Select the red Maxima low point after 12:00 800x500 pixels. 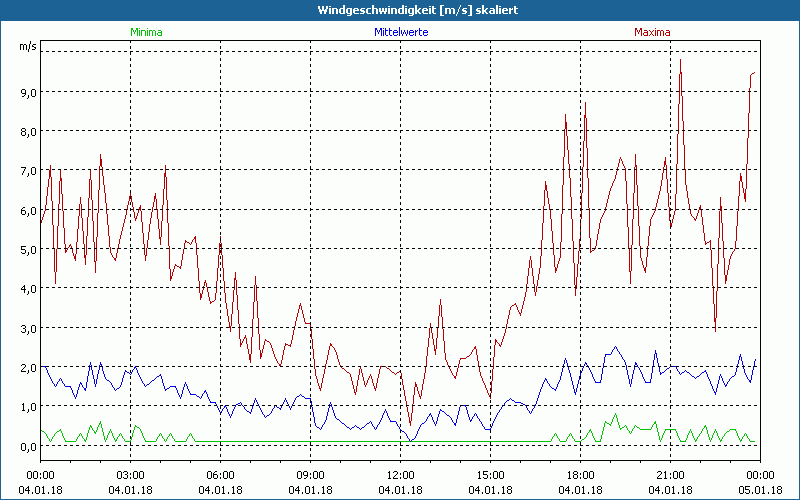410,425
